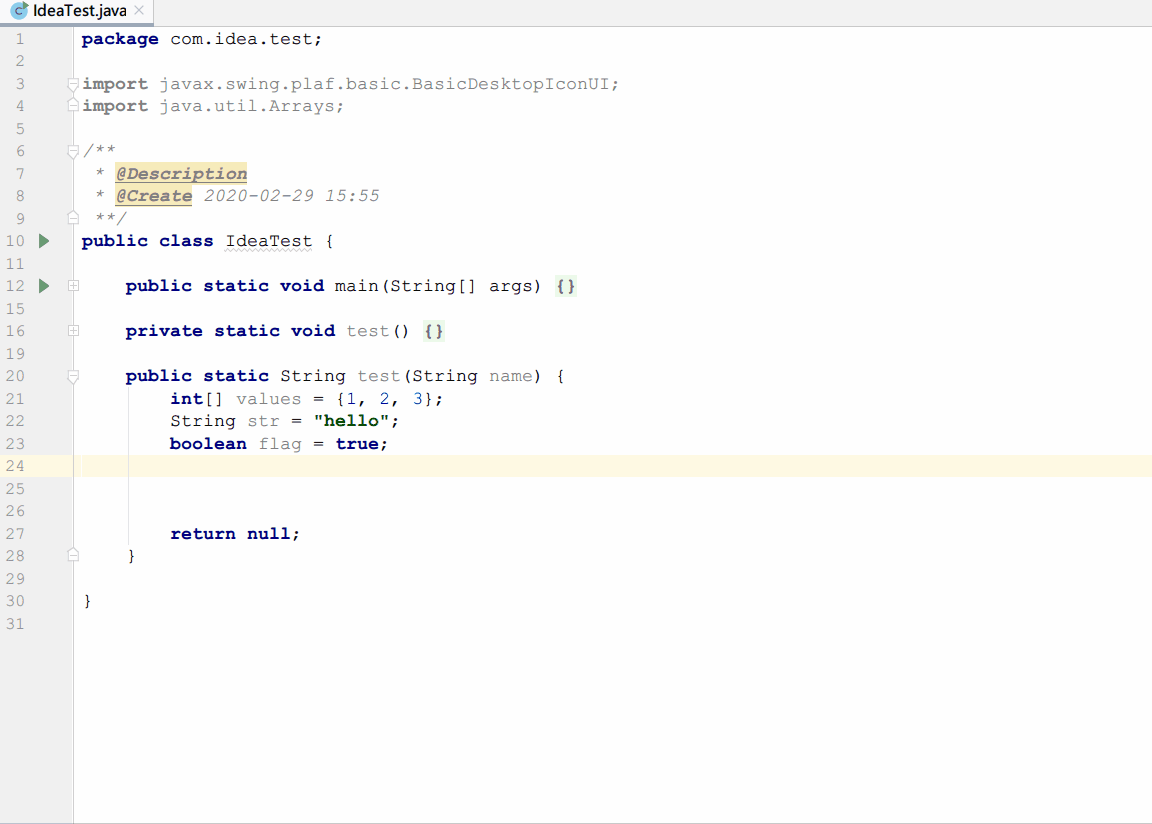Collapse the Javadoc comment fold on line 6

click(73, 151)
